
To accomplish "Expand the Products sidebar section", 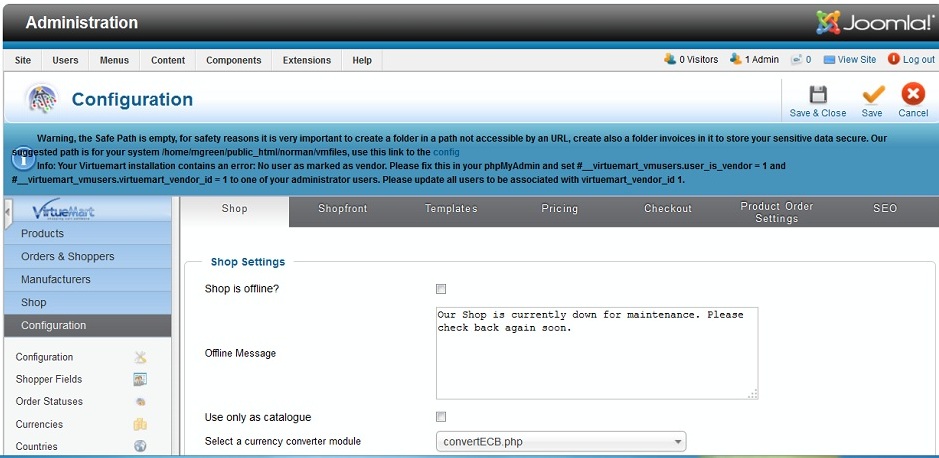I will 43,234.
